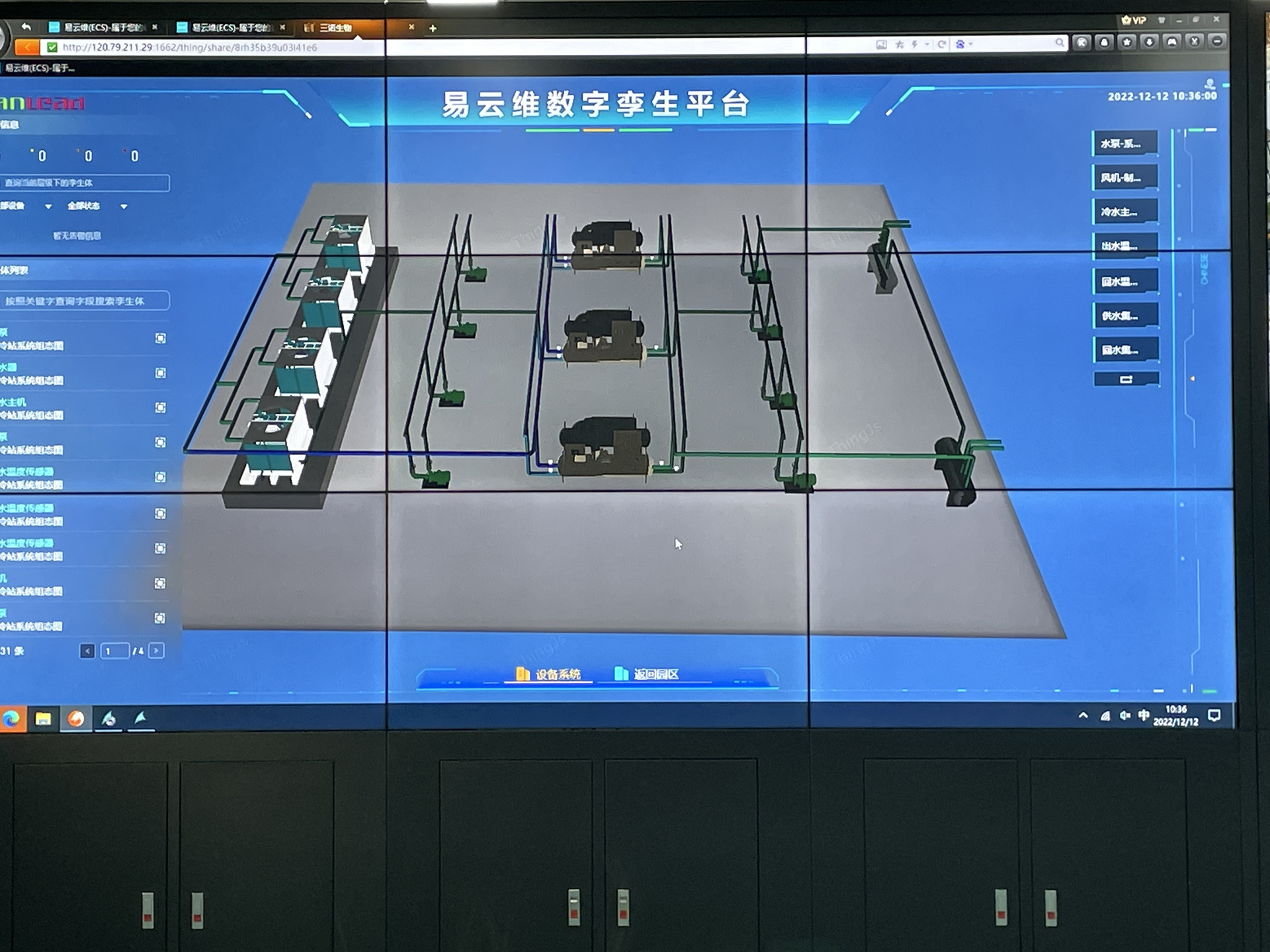Open File Explorer from the taskbar
This screenshot has width=1270, height=952.
[x=43, y=719]
